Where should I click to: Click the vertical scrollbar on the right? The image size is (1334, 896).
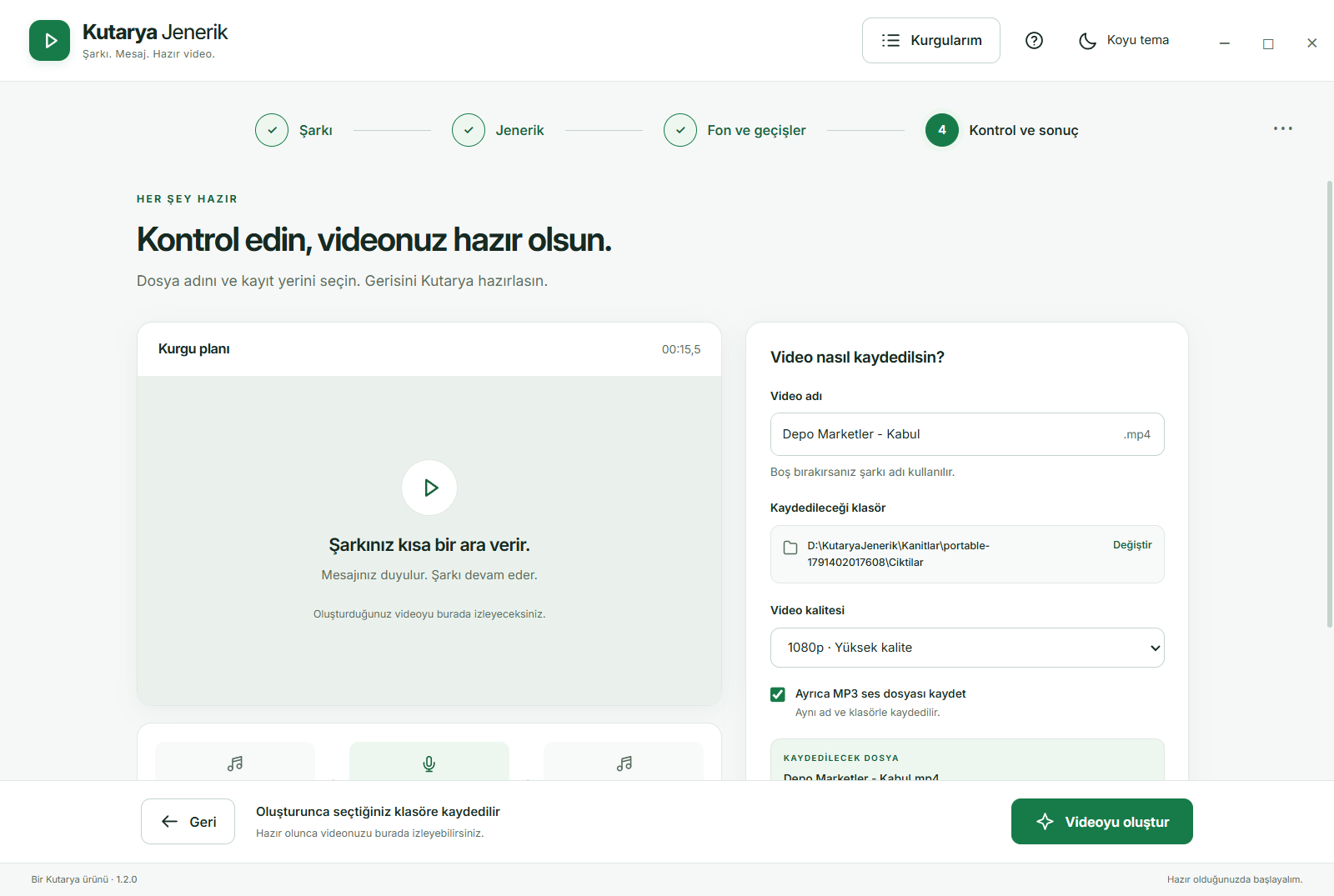(x=1329, y=404)
